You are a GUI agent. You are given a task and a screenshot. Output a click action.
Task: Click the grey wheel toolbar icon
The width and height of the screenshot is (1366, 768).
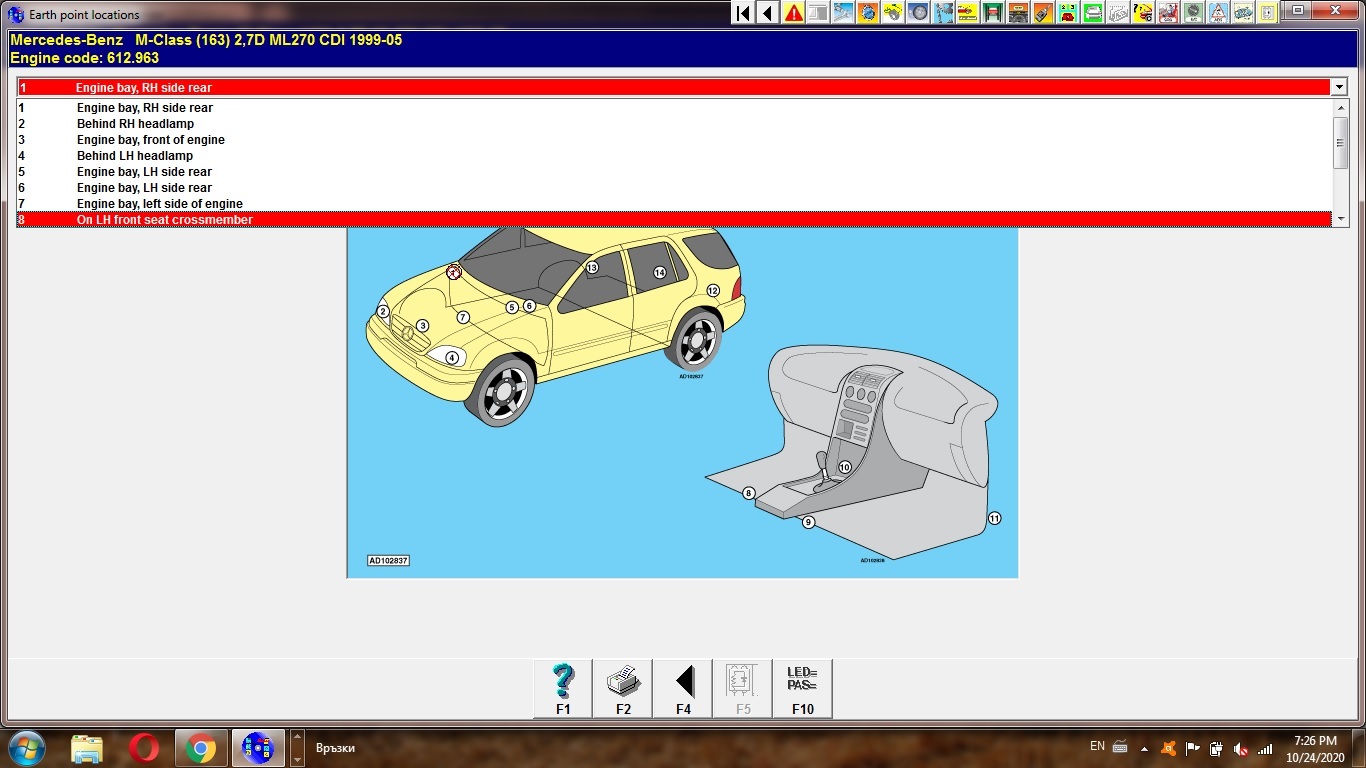point(918,13)
